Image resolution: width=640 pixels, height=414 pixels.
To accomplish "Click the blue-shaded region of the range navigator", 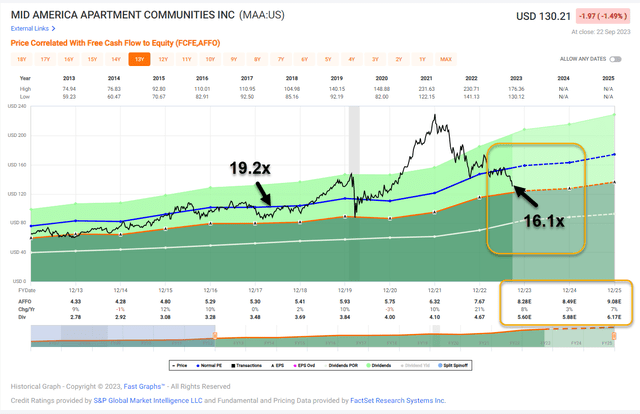I will pyautogui.click(x=123, y=336).
